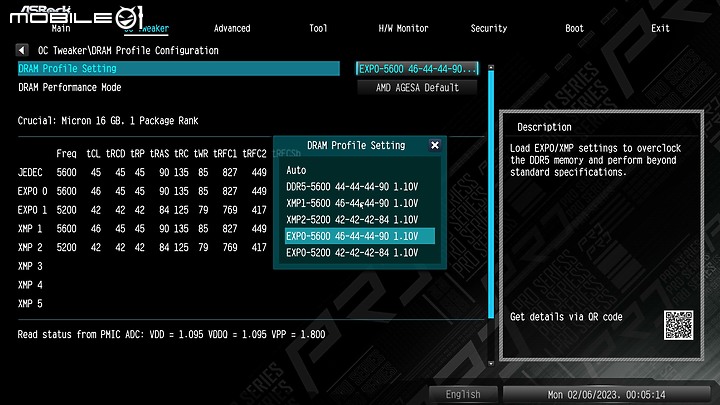Open the EXPO-5600 profile value dropdown

tap(417, 69)
